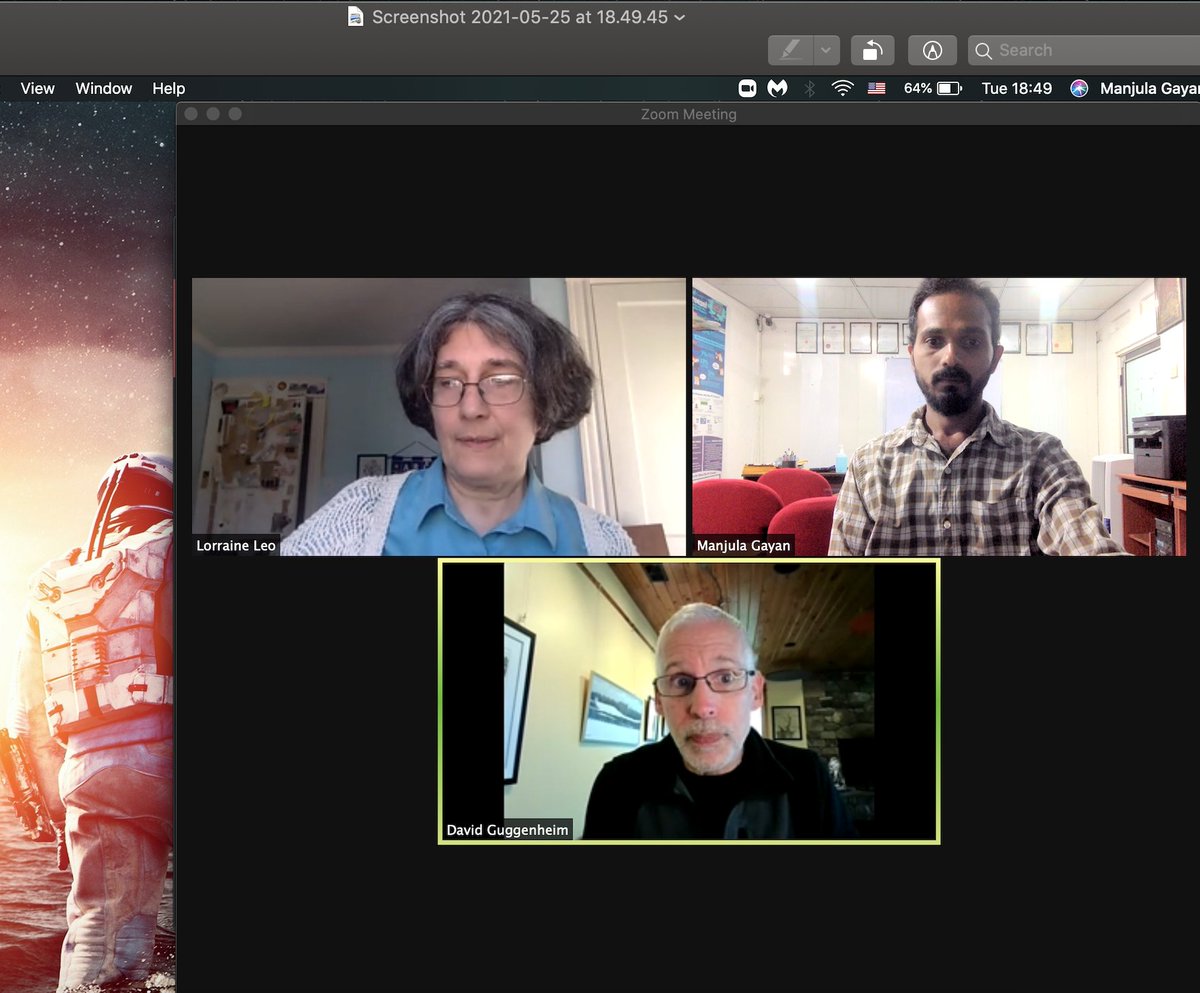The width and height of the screenshot is (1200, 993).
Task: Click the Siri icon in the menu bar
Action: 1079,88
